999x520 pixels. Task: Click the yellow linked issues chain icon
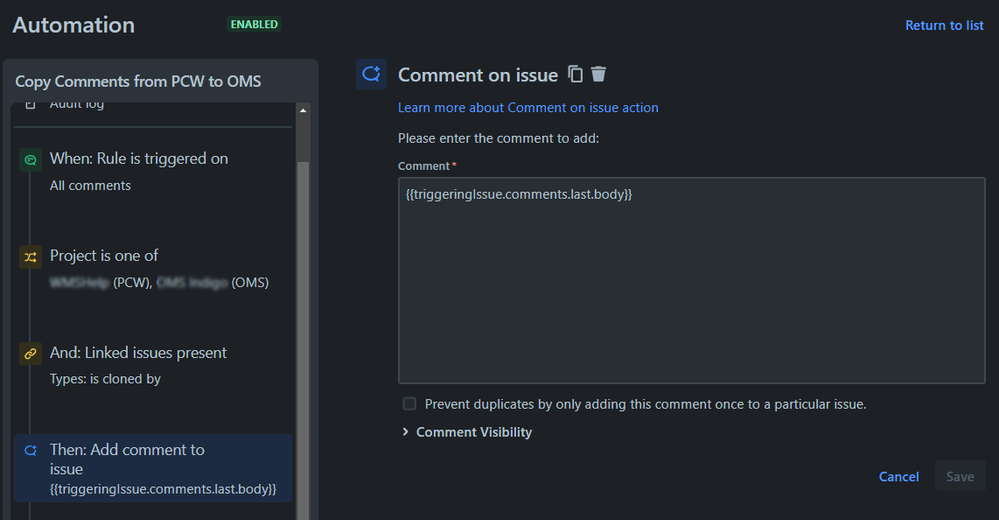30,354
